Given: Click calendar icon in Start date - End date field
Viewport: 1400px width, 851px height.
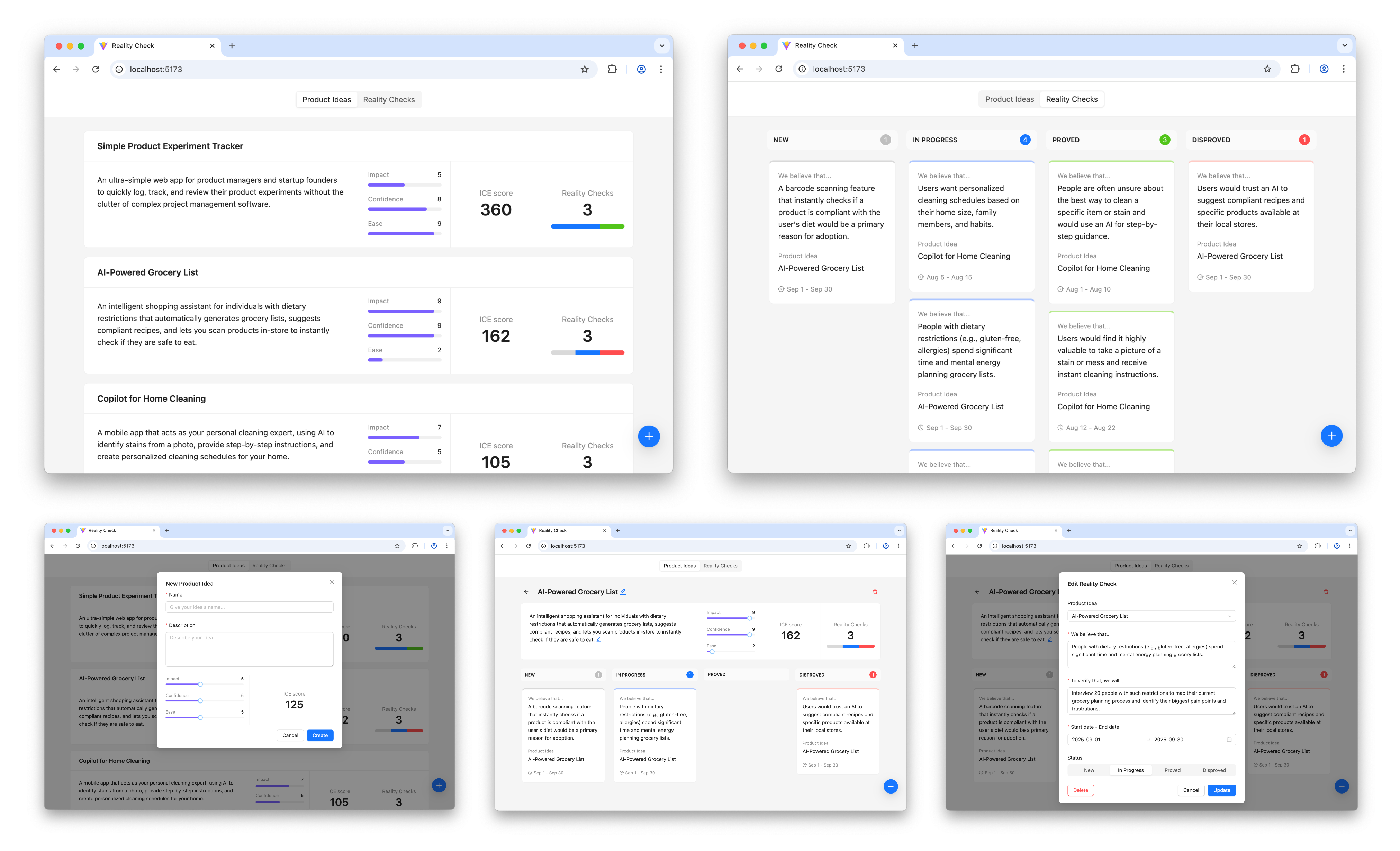Looking at the screenshot, I should (1229, 740).
